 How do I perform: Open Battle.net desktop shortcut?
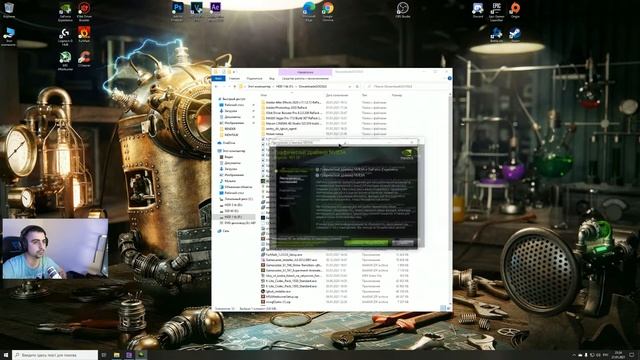pyautogui.click(x=496, y=35)
